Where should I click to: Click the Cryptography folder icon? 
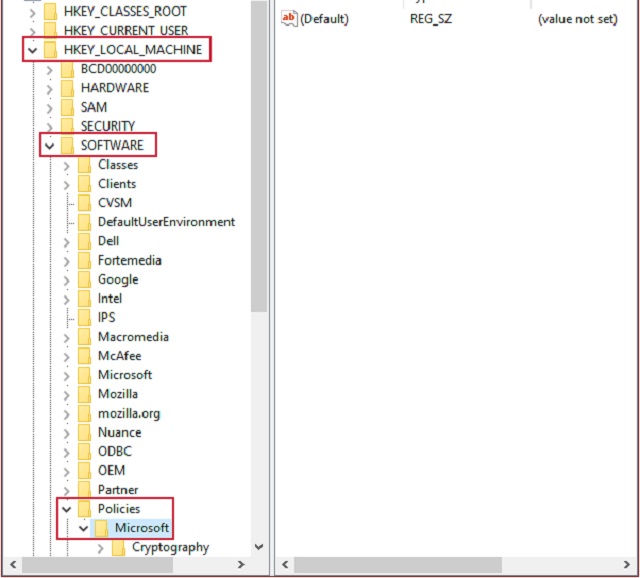(118, 547)
